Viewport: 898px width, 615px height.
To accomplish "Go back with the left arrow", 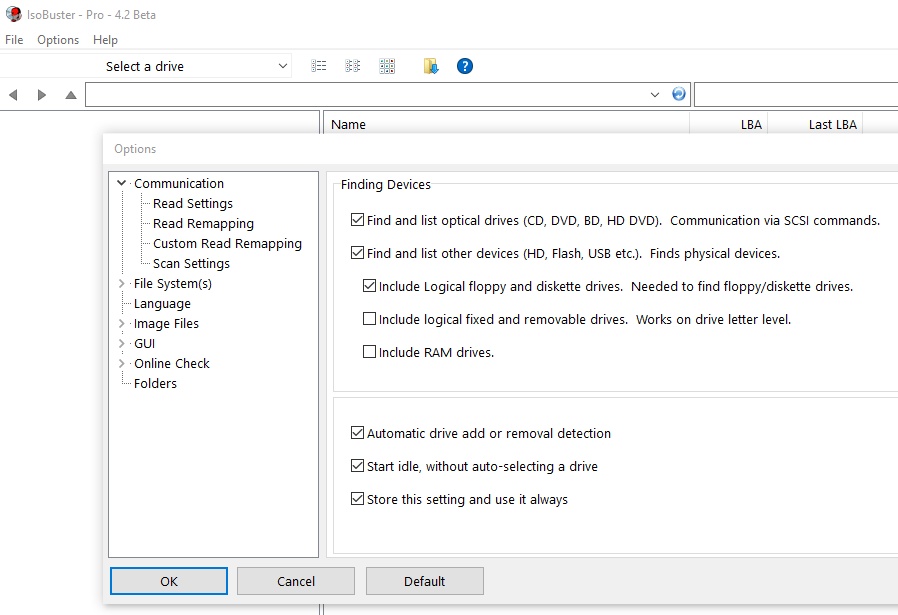I will click(x=13, y=95).
